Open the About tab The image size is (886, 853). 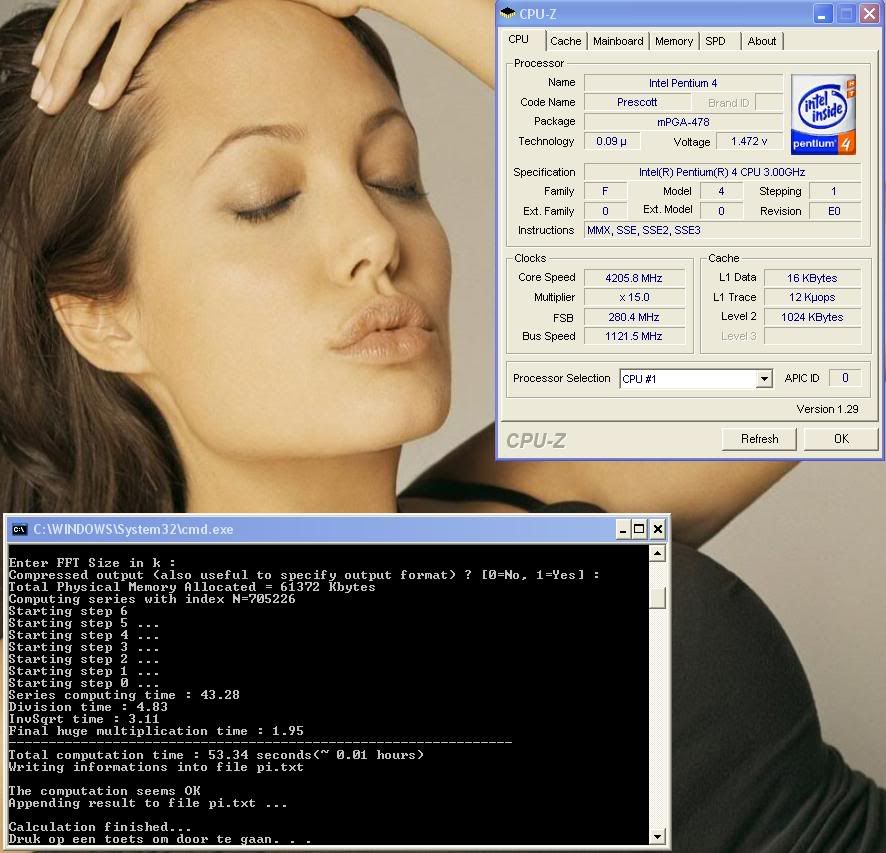(762, 41)
